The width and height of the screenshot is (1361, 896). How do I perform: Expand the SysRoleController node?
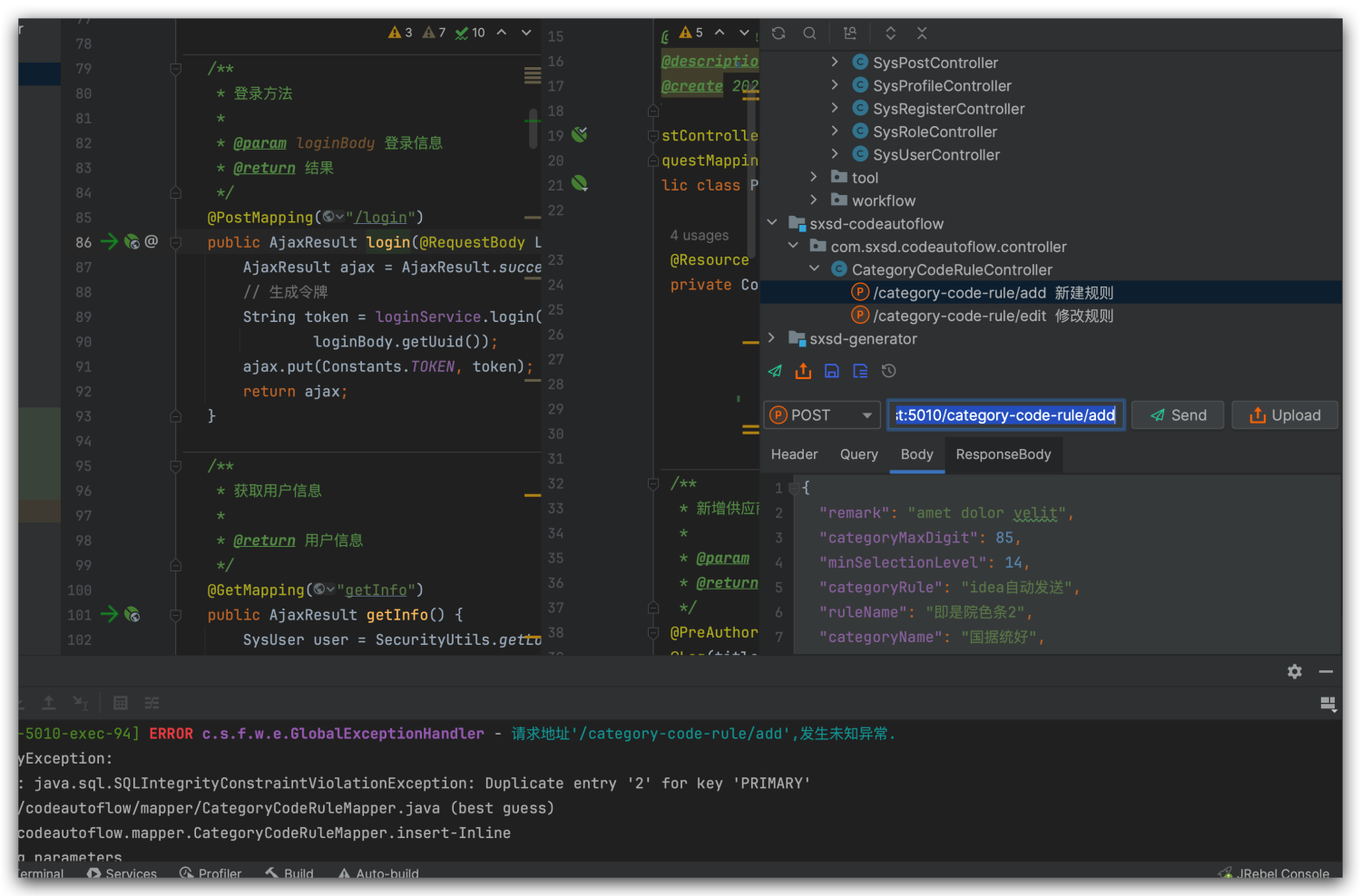[x=835, y=131]
